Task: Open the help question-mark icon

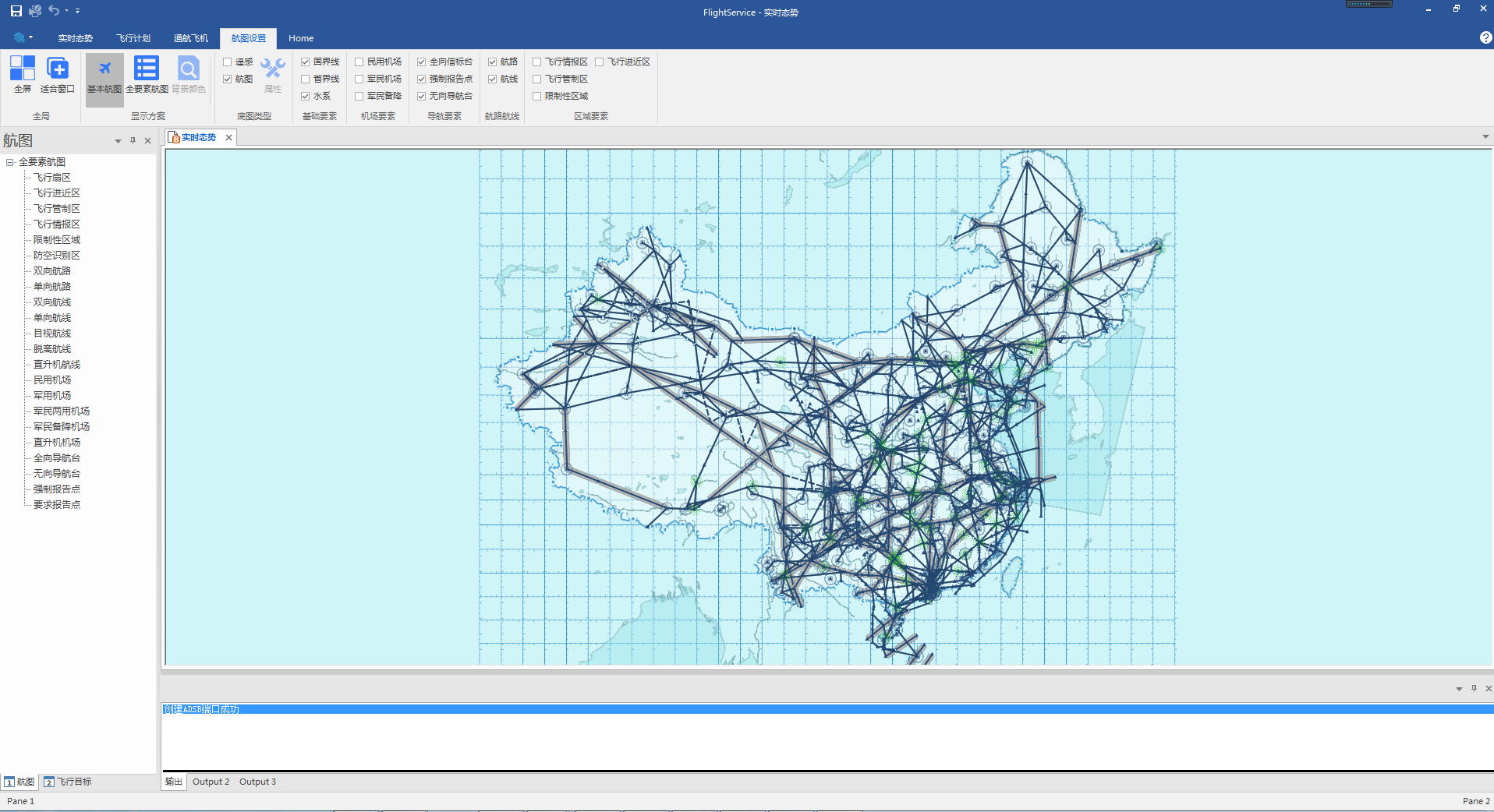Action: tap(1485, 37)
